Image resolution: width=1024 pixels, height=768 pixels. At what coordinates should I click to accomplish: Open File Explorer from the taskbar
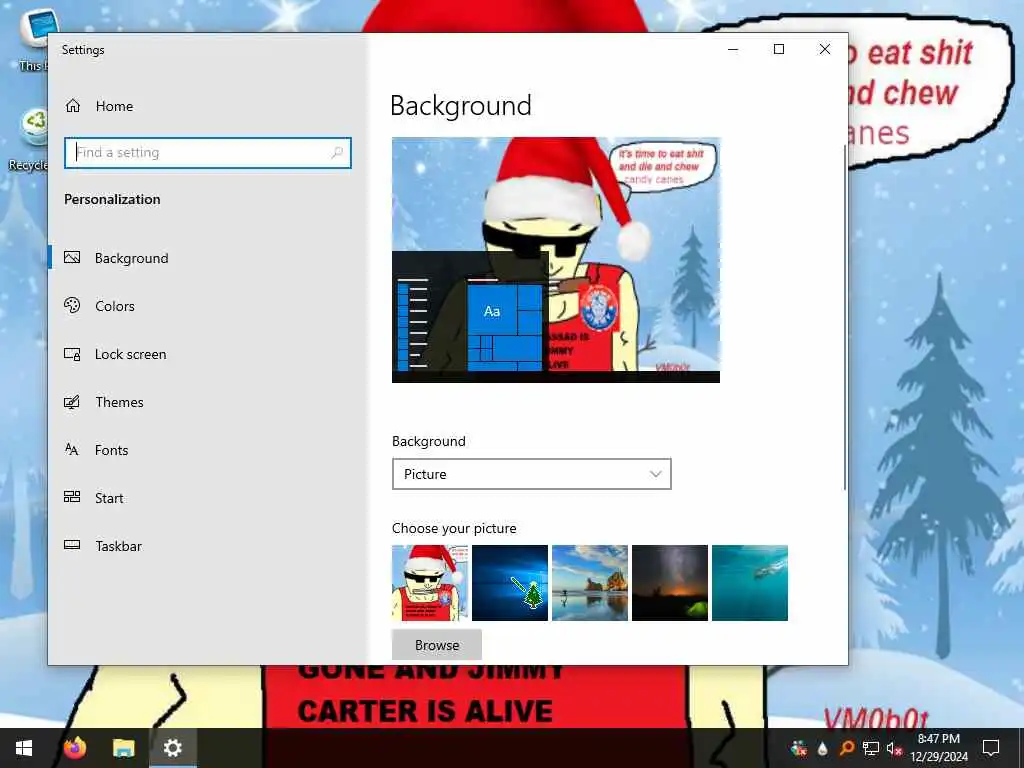(x=123, y=748)
